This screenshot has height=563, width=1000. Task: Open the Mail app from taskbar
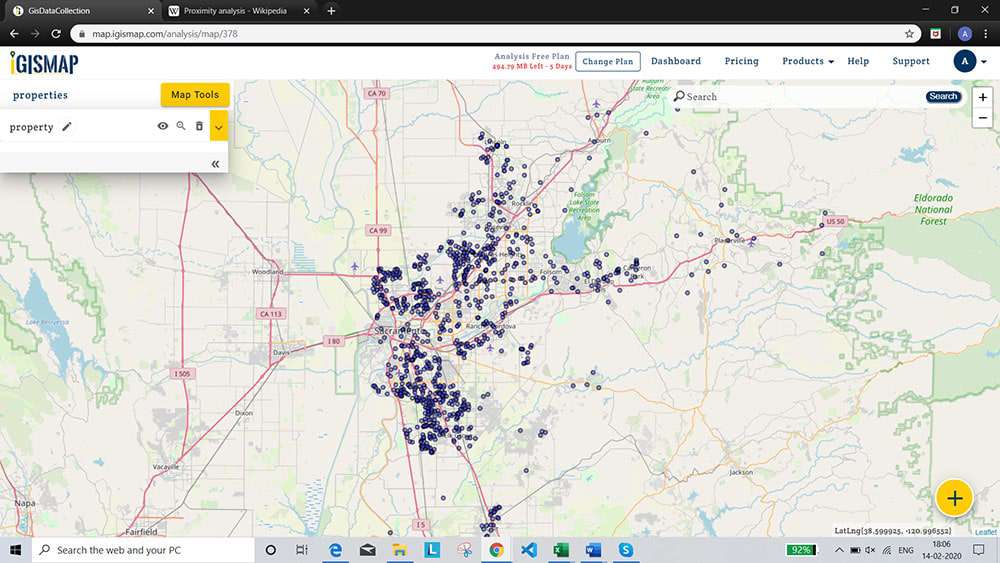point(367,550)
